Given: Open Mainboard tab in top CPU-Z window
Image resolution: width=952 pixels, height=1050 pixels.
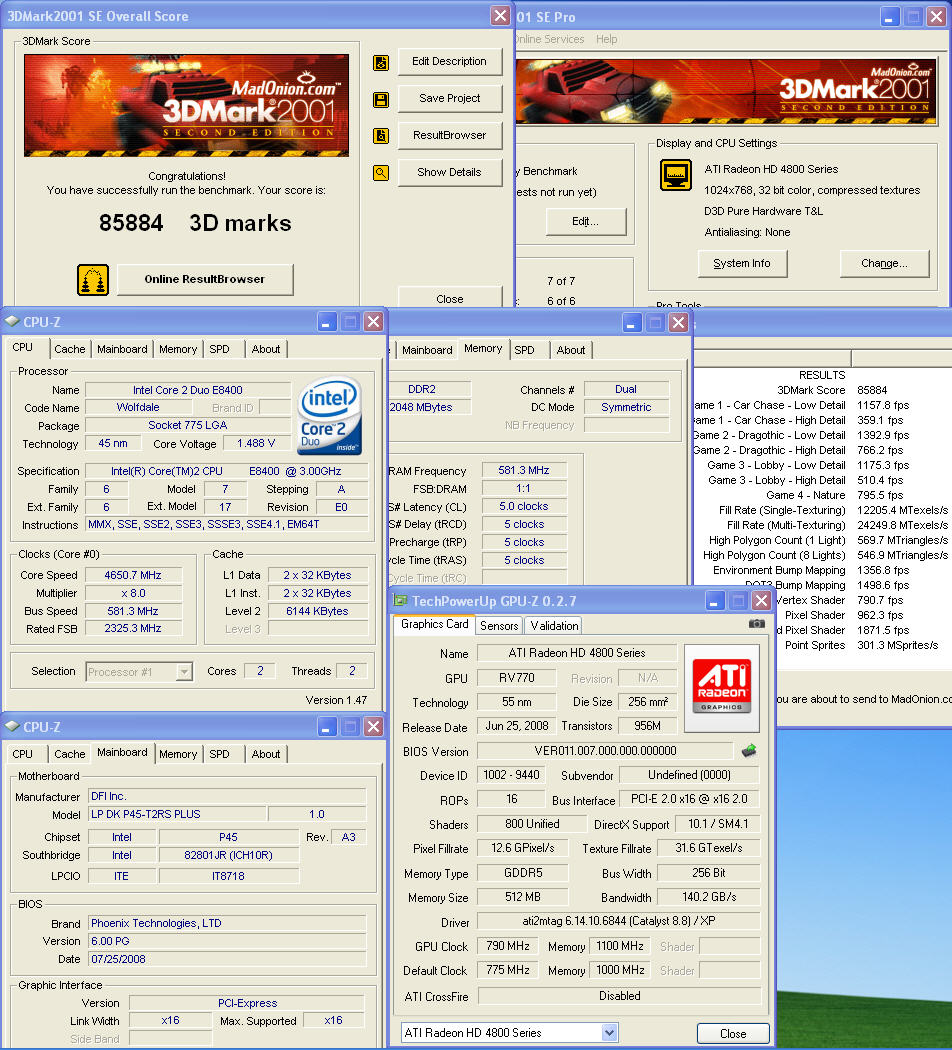Looking at the screenshot, I should (122, 349).
